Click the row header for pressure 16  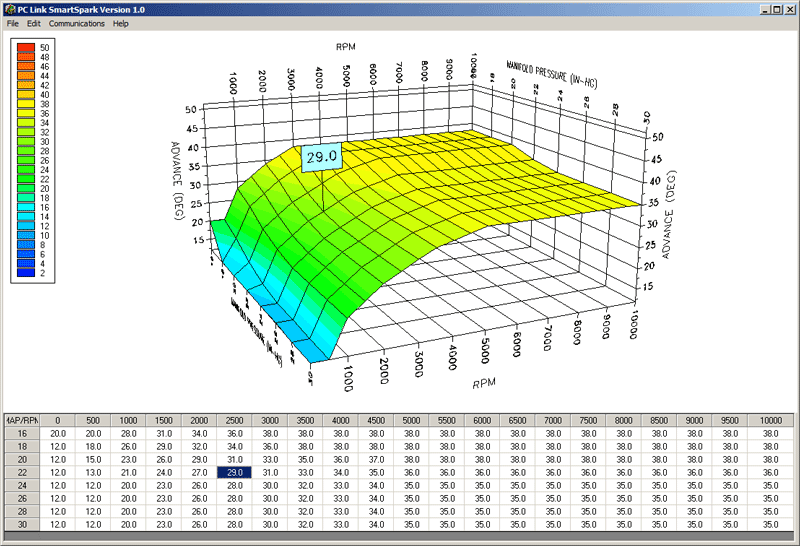21,433
